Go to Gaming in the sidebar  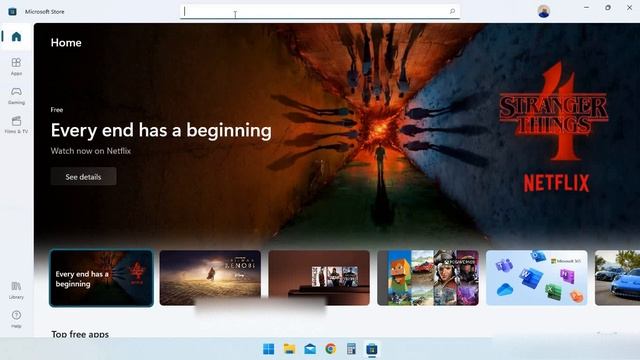tap(16, 96)
